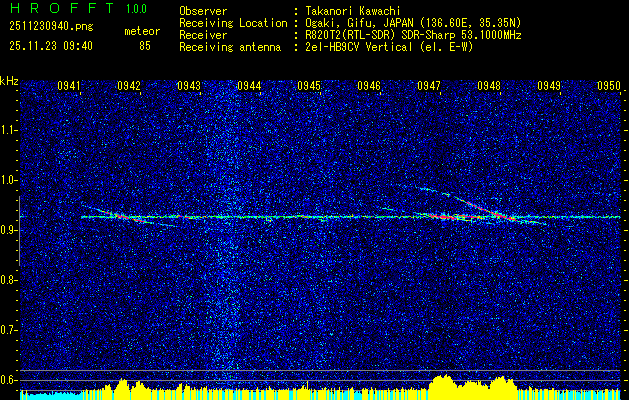The width and height of the screenshot is (629, 400).
Task: Click the kHz axis unit label
Action: pyautogui.click(x=9, y=81)
